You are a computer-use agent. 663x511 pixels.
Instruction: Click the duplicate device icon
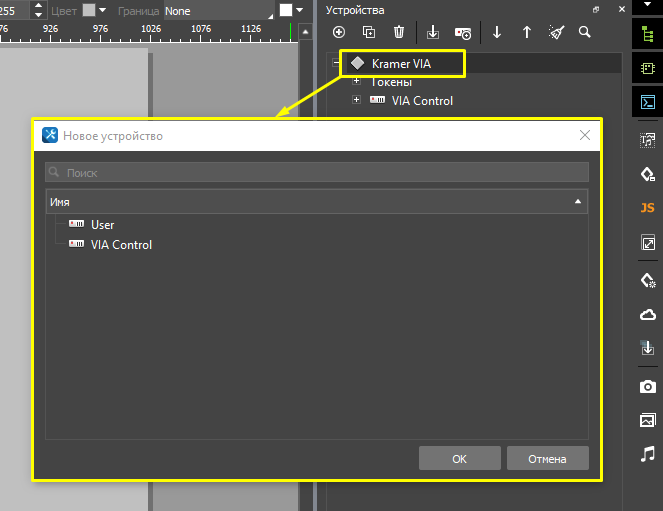[369, 32]
